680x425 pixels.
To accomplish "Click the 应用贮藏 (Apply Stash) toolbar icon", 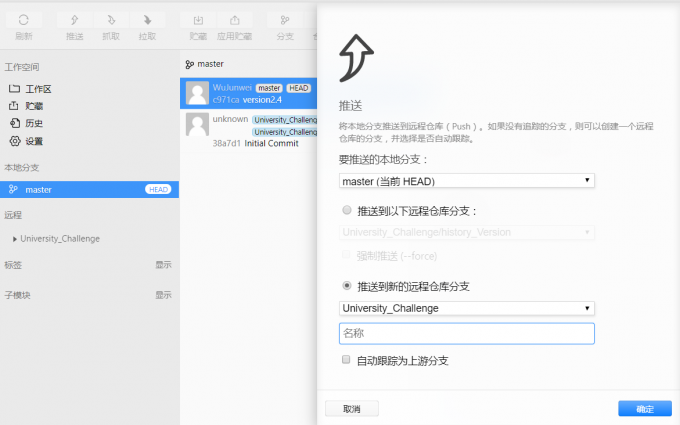I will pyautogui.click(x=234, y=25).
